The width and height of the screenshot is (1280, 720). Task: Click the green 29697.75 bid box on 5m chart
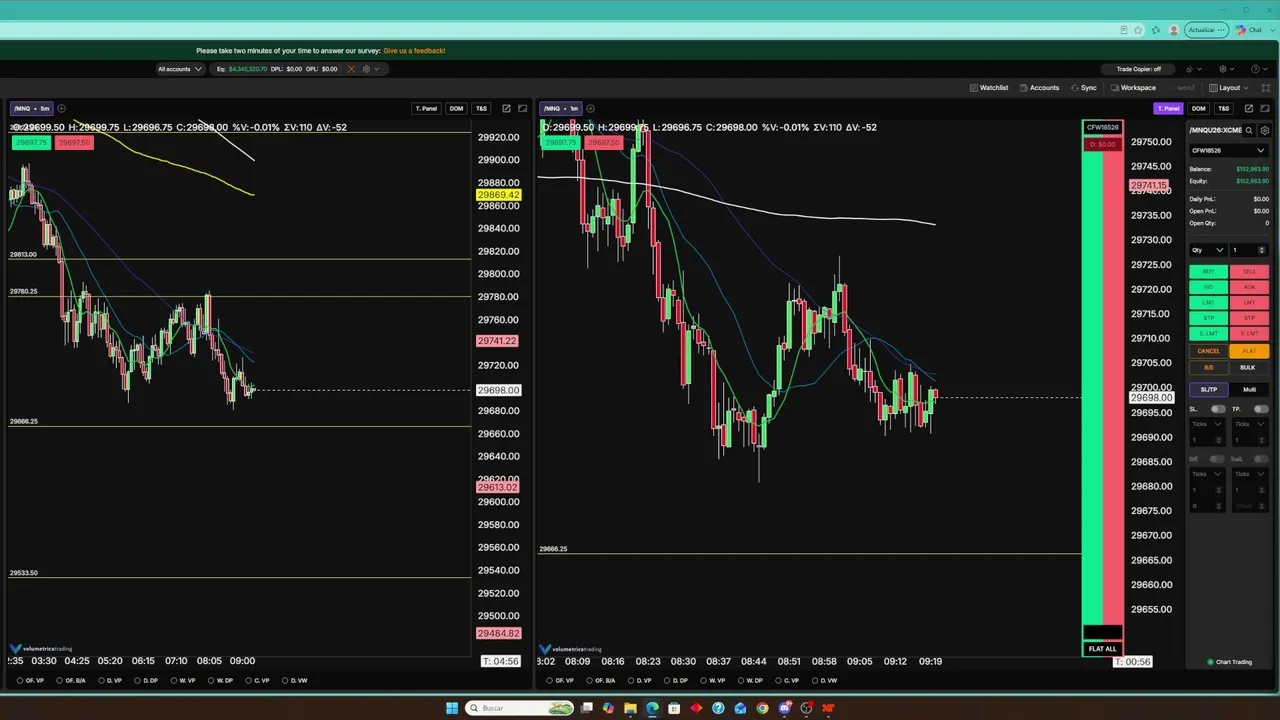point(29,143)
